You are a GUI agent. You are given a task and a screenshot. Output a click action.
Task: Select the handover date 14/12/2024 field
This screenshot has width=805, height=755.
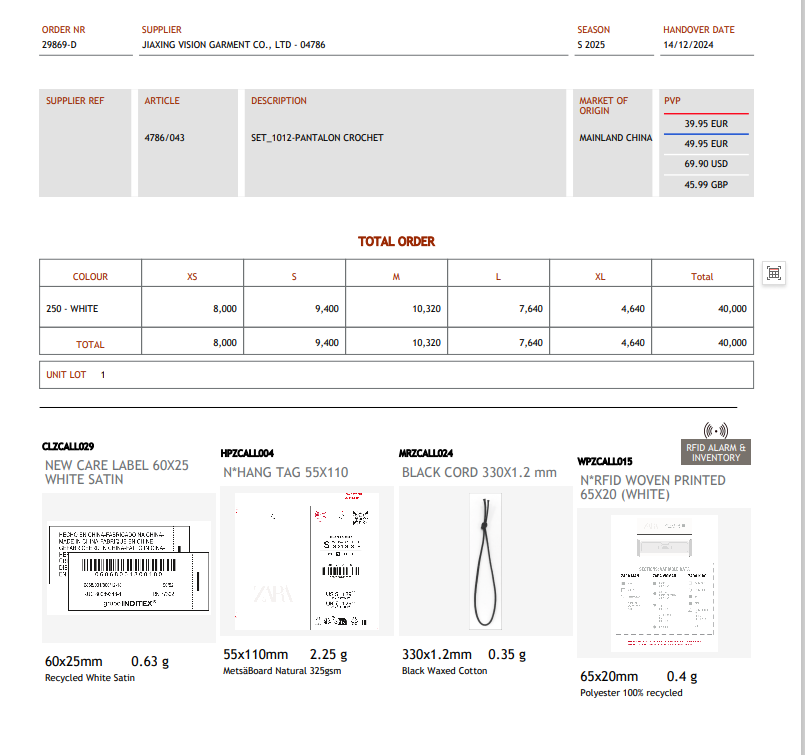point(688,45)
